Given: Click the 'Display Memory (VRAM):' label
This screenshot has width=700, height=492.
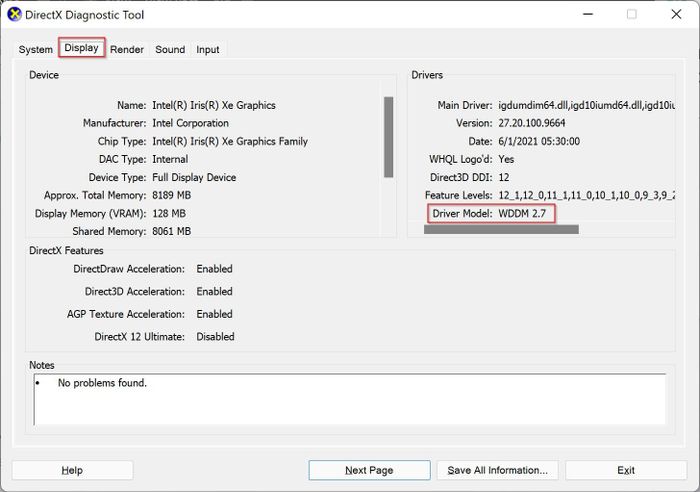Looking at the screenshot, I should point(91,213).
